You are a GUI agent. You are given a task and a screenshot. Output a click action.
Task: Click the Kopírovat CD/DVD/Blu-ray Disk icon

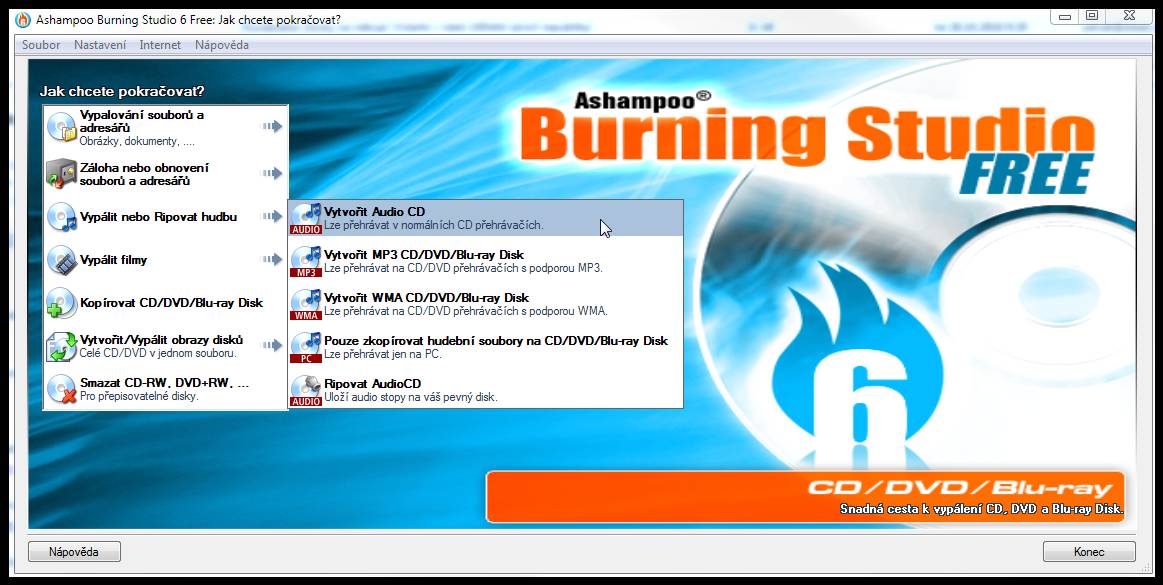[61, 303]
